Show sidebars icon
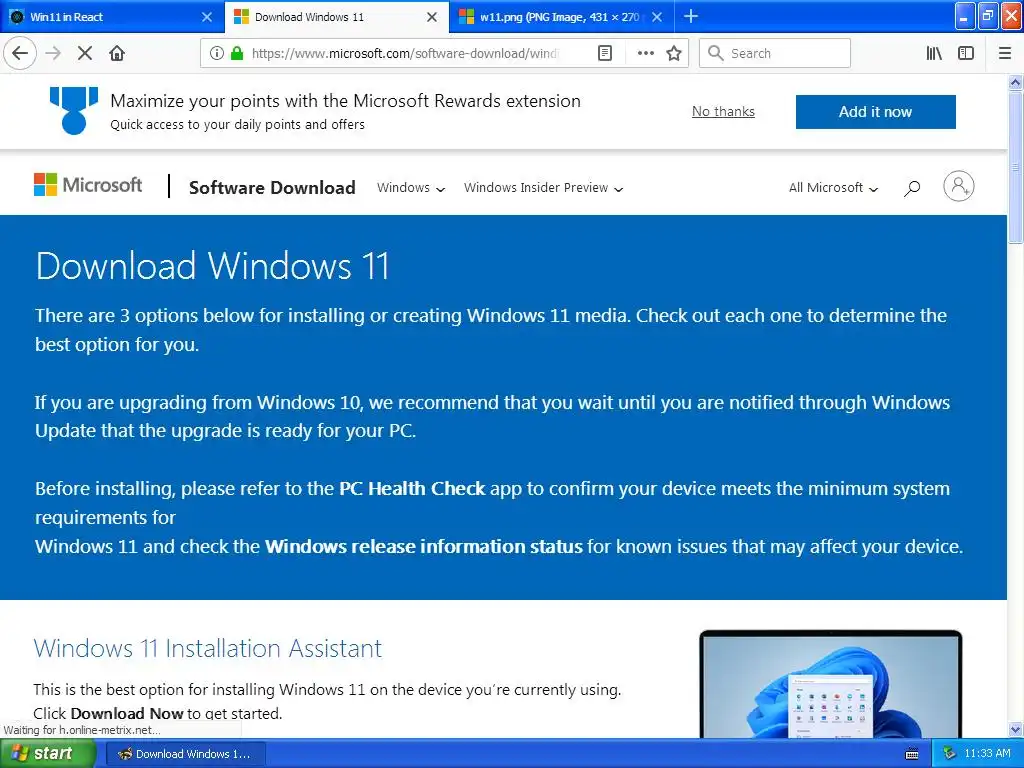This screenshot has width=1024, height=768. [x=966, y=53]
